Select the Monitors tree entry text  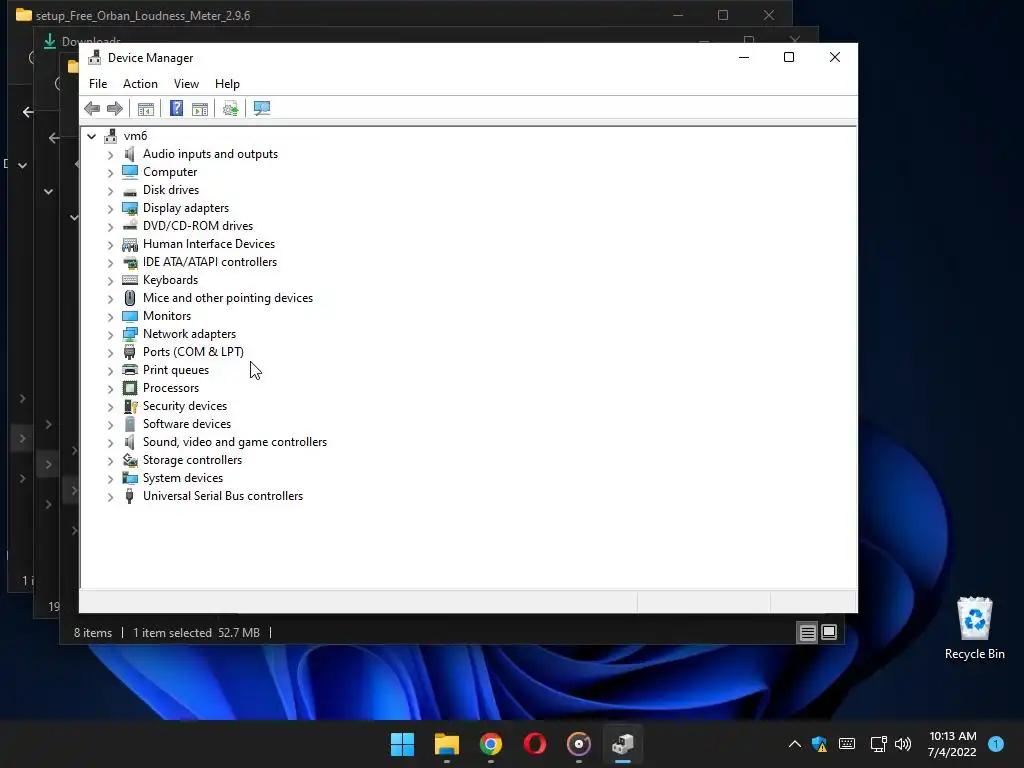(x=167, y=316)
